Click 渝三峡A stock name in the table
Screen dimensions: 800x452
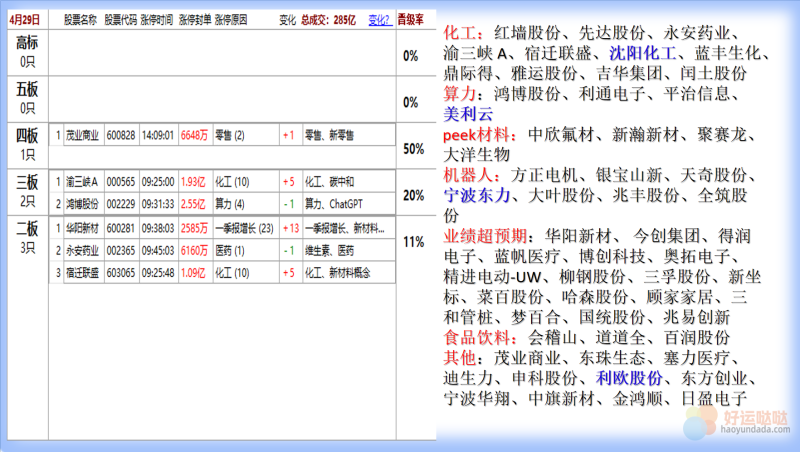(82, 182)
